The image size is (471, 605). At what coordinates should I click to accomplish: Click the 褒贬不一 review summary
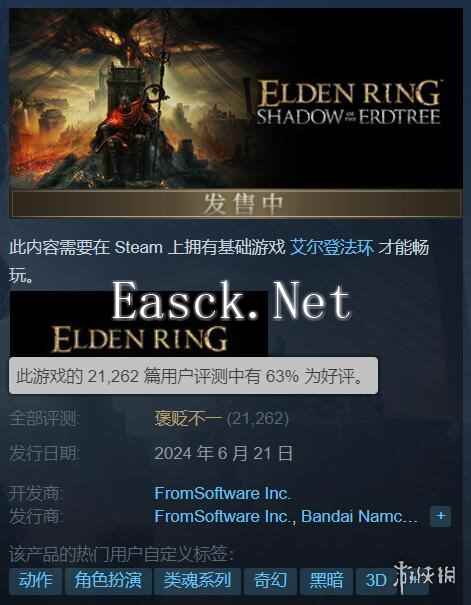189,419
